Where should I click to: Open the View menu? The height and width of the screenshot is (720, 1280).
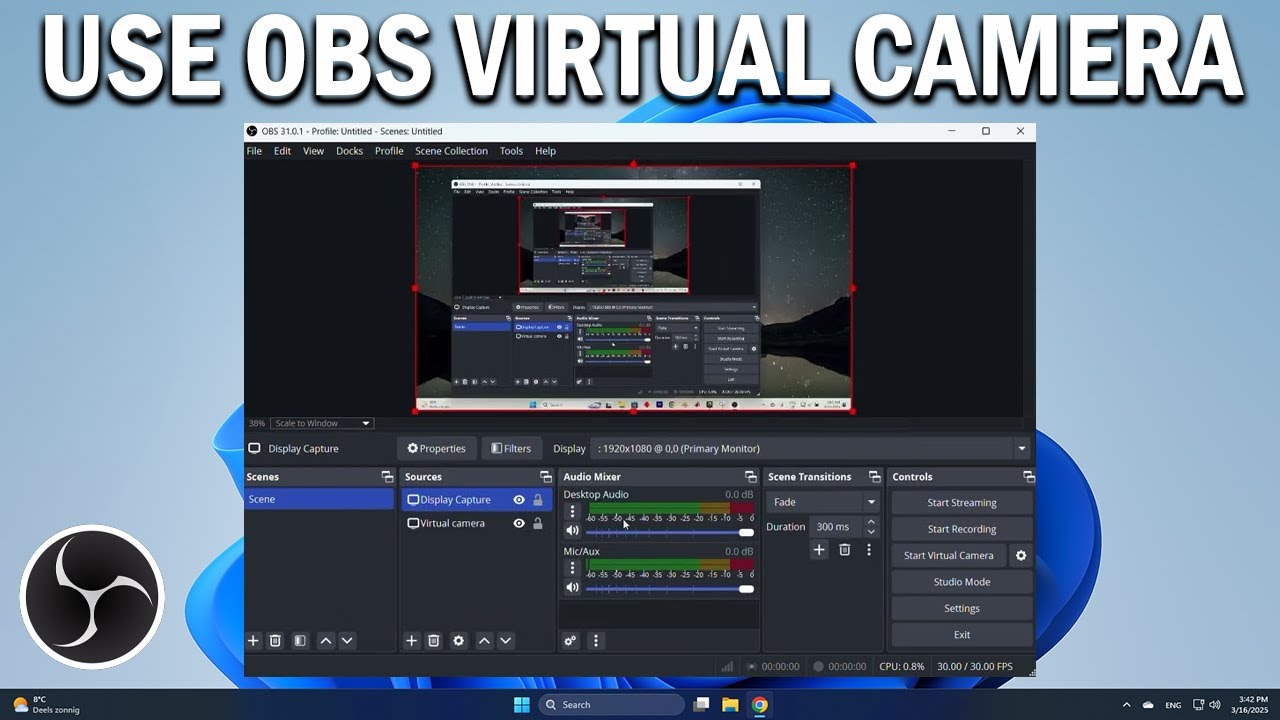[x=314, y=151]
